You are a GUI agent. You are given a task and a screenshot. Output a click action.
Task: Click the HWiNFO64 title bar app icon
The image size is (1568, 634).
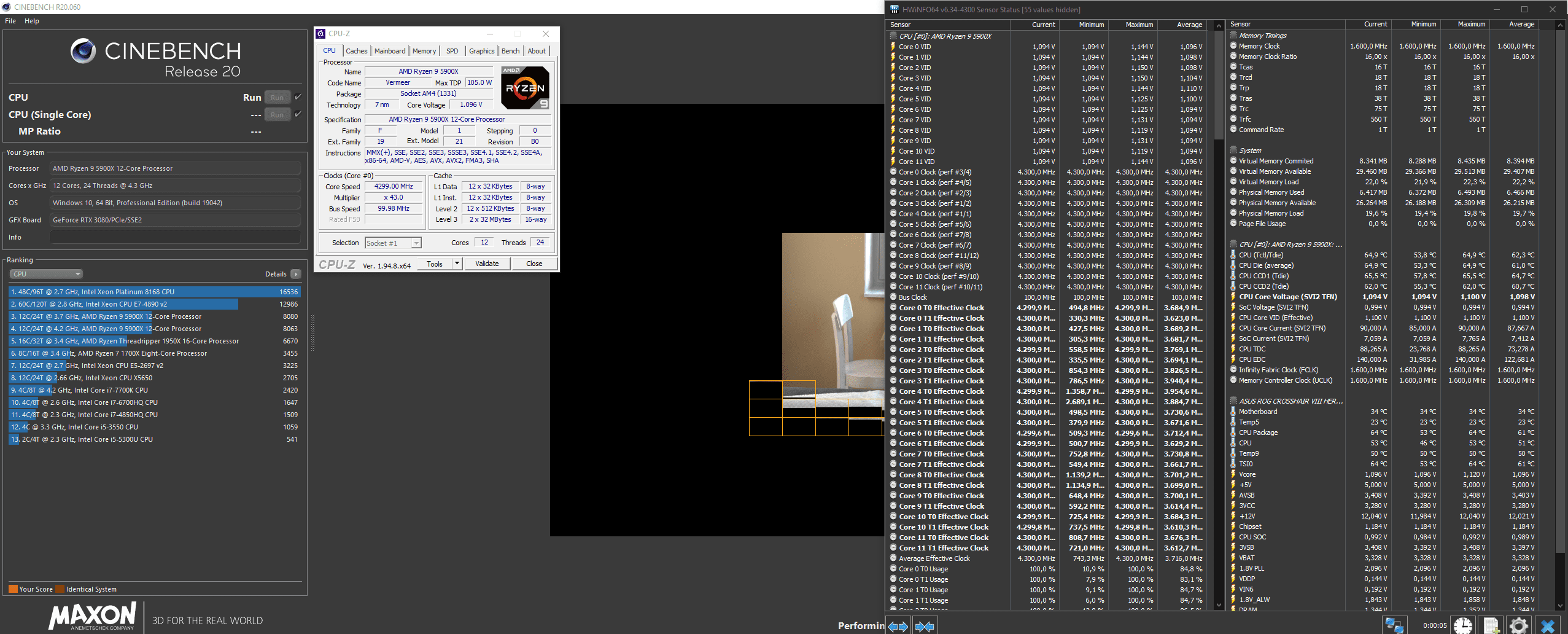tap(895, 9)
